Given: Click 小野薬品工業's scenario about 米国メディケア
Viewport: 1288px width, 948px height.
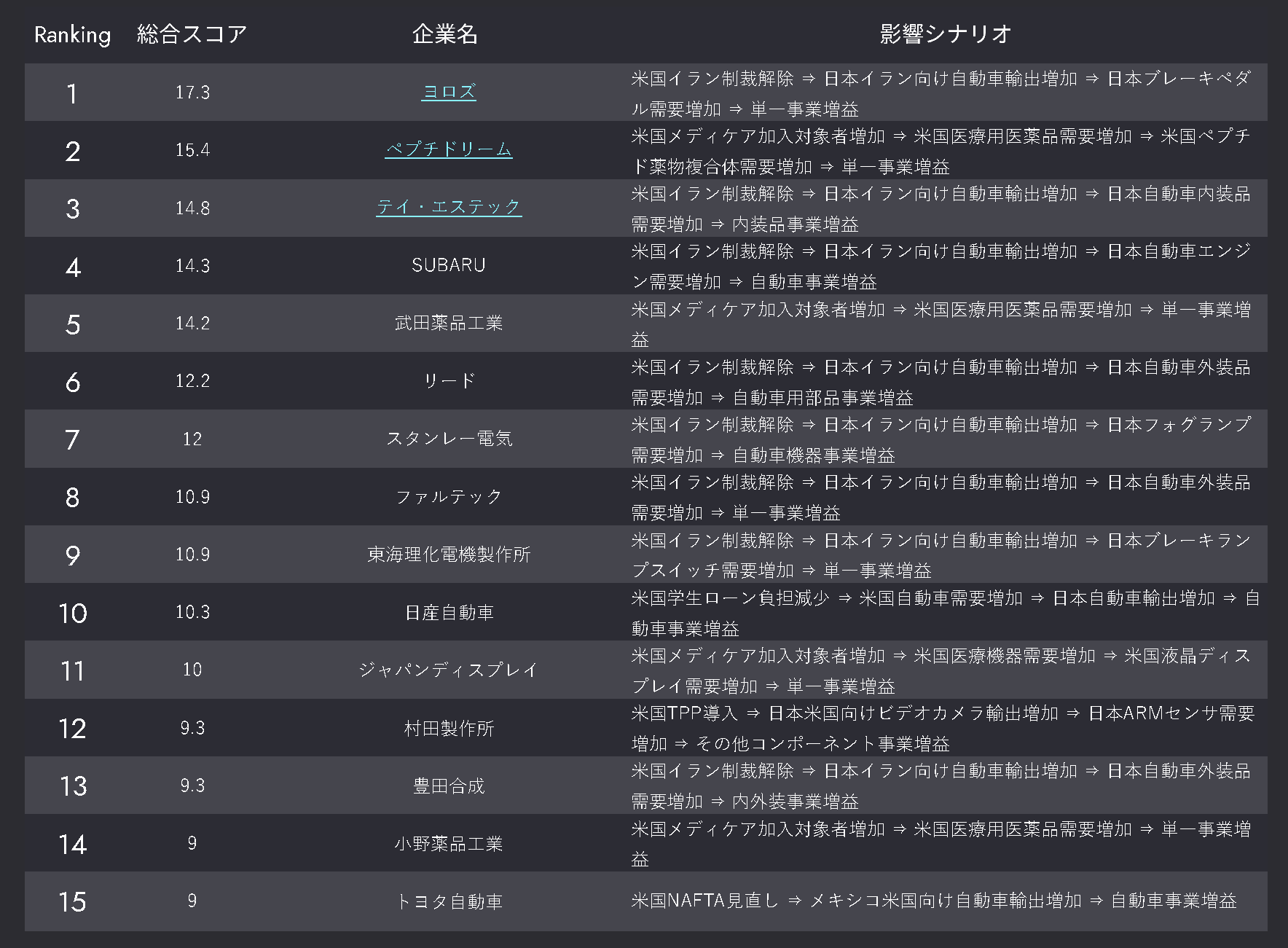Looking at the screenshot, I should (941, 844).
